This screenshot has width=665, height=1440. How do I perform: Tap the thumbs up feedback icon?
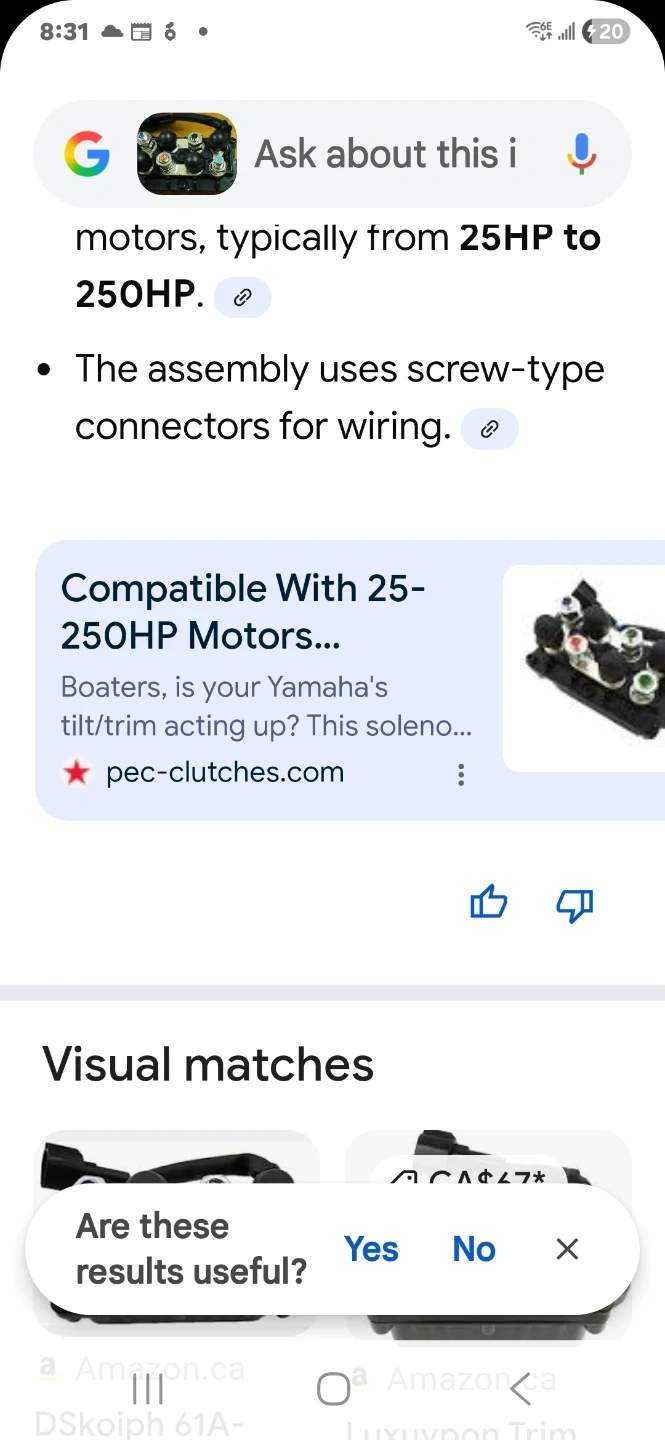pos(488,904)
